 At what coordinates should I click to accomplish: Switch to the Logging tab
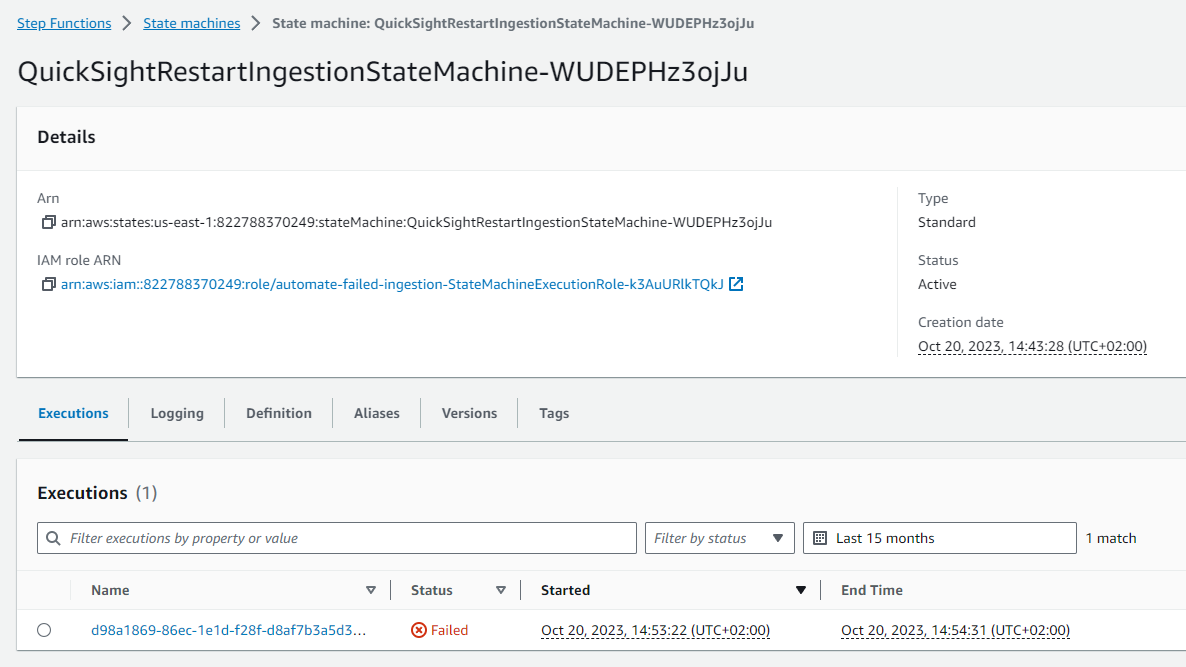click(177, 413)
